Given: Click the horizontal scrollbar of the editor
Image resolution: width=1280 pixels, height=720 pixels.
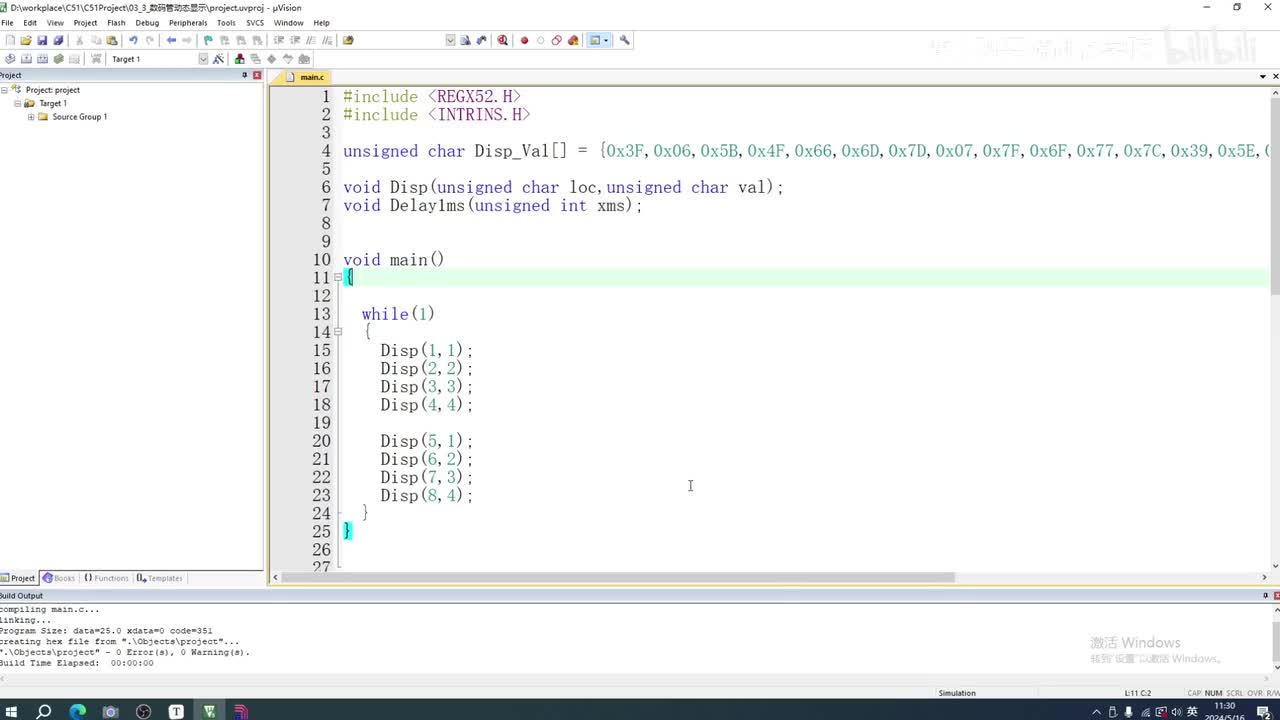Looking at the screenshot, I should coord(618,577).
